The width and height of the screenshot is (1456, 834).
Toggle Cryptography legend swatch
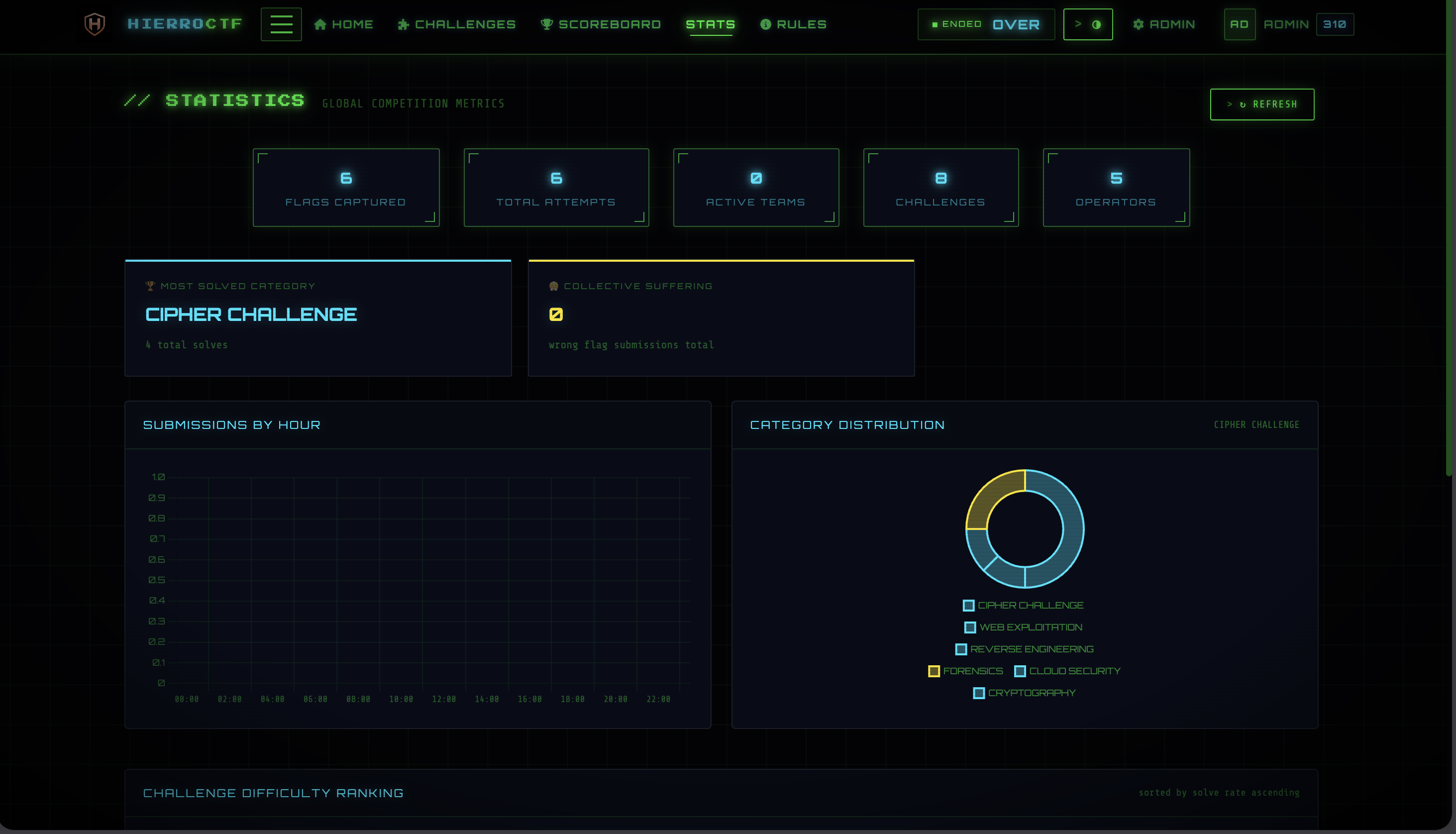(x=979, y=693)
